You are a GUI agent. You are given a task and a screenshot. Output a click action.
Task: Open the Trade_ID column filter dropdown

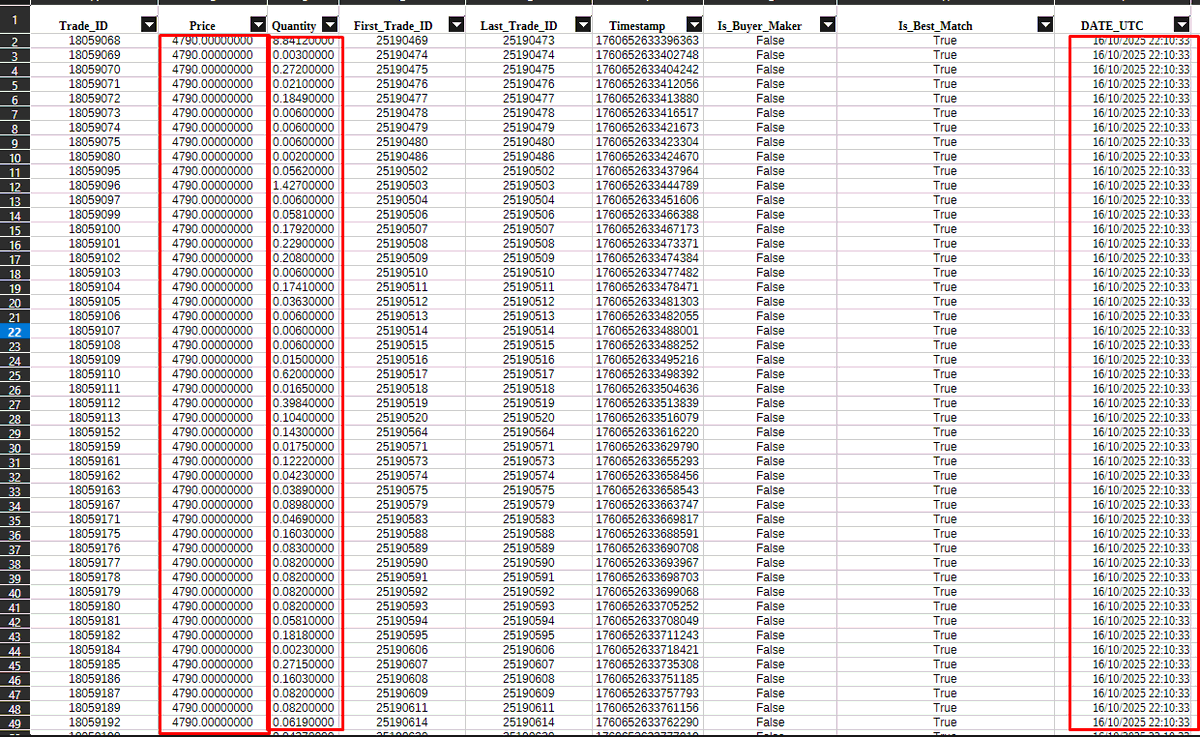[x=149, y=25]
